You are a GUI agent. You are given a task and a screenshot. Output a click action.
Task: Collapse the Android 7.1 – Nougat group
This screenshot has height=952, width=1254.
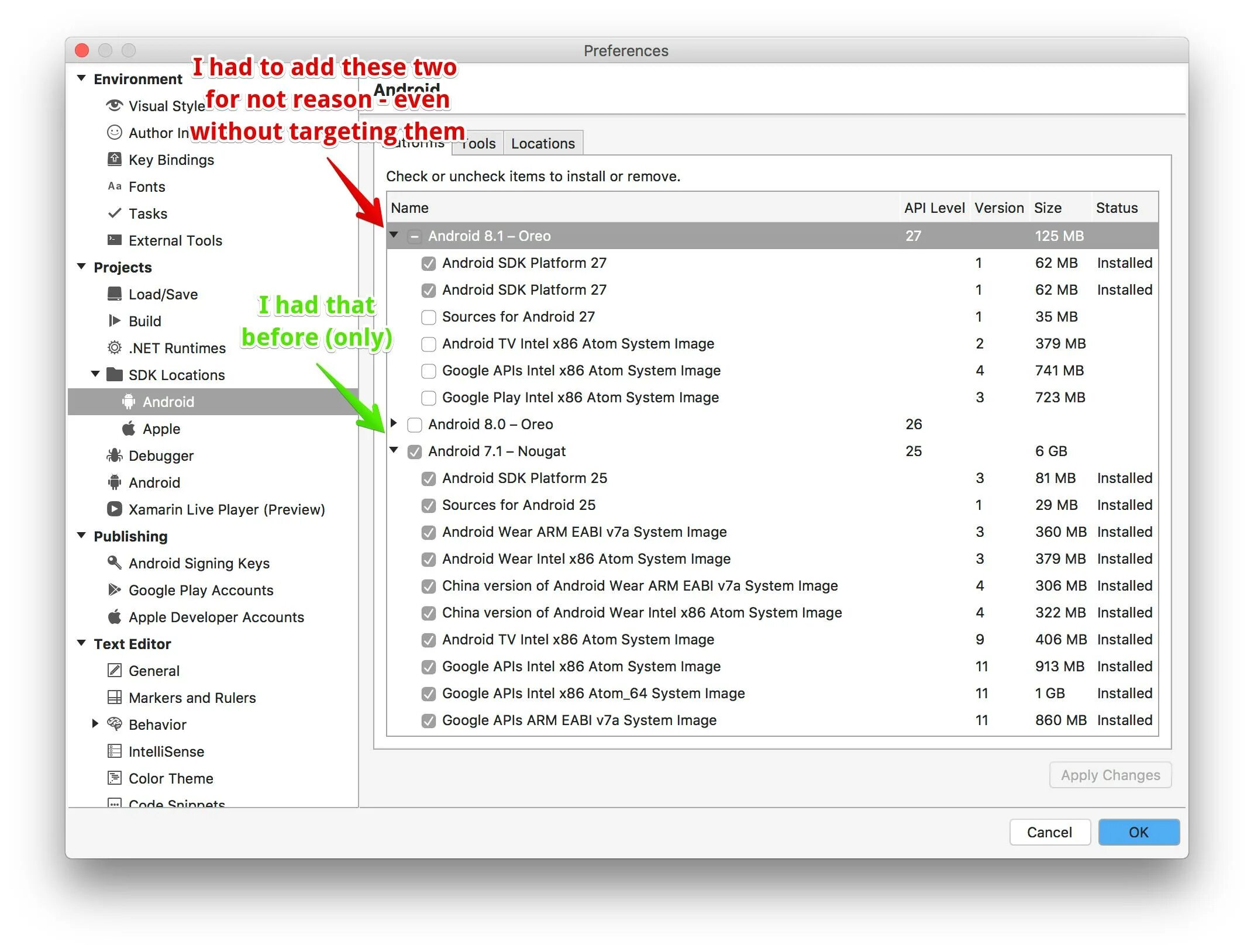coord(394,450)
